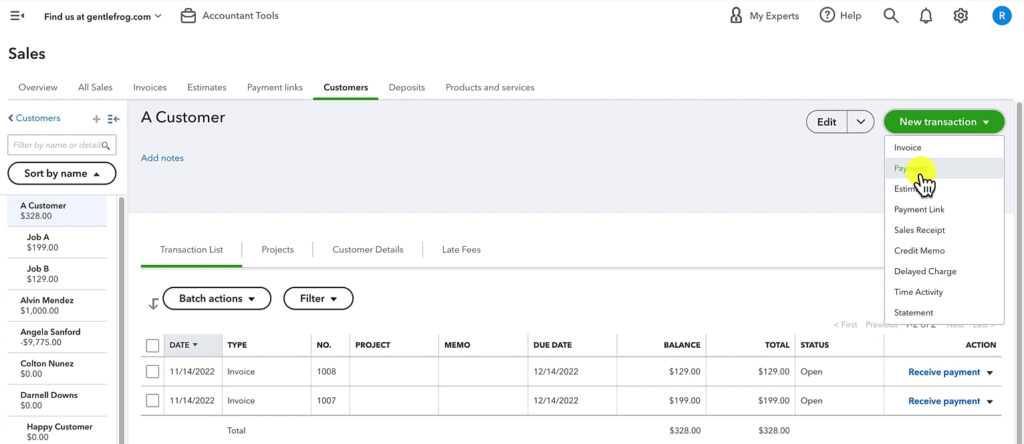Toggle the select-all checkbox in table header
Viewport: 1024px width, 444px height.
tap(153, 345)
